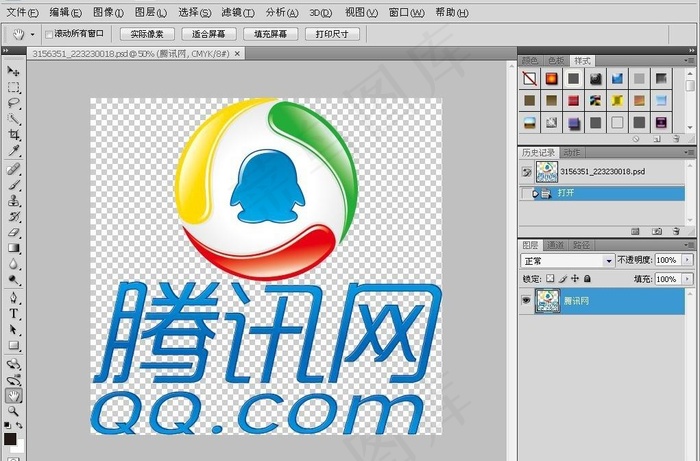
Task: Select the Hand tool in toolbox
Action: 13,396
